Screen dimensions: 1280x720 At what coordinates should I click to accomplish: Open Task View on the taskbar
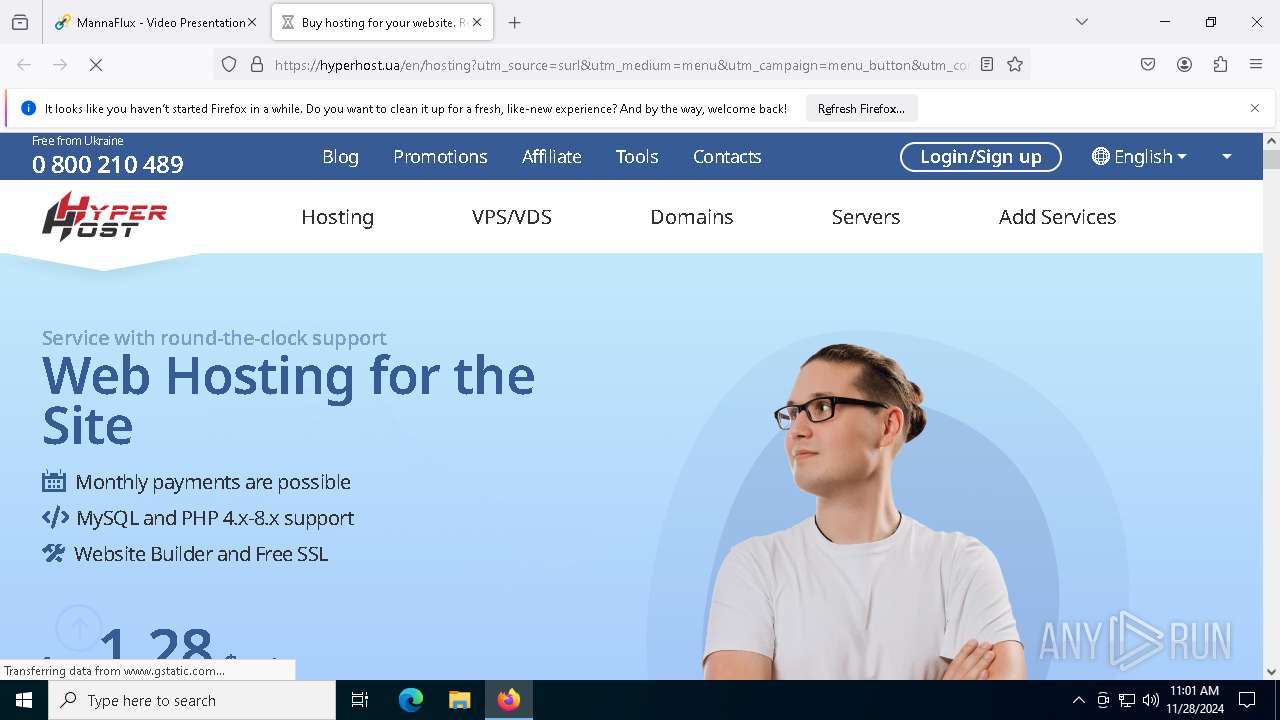[360, 700]
